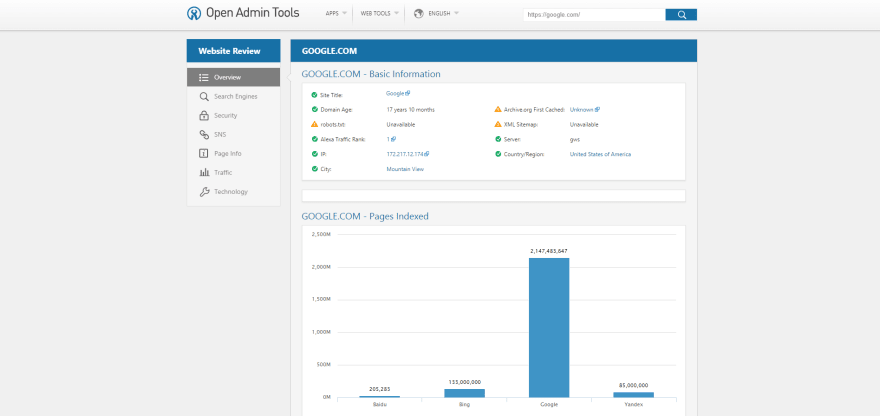This screenshot has width=880, height=416.
Task: Open the WEB TOOLS dropdown menu
Action: pyautogui.click(x=379, y=13)
